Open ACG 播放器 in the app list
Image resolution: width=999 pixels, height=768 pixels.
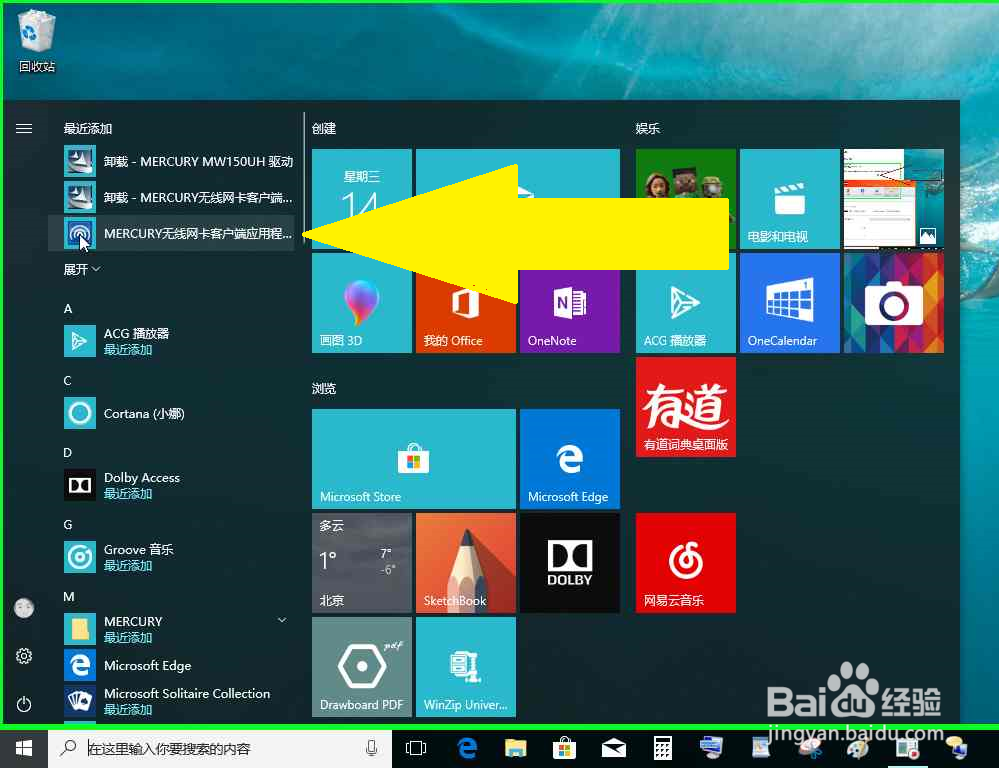[172, 341]
